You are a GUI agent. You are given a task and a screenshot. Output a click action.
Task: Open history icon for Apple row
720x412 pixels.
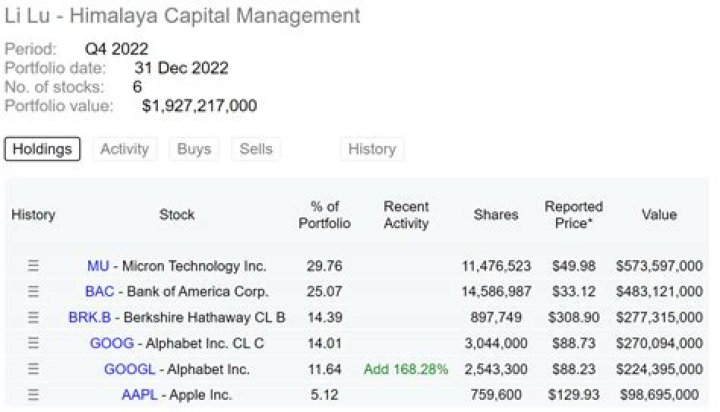tap(33, 395)
